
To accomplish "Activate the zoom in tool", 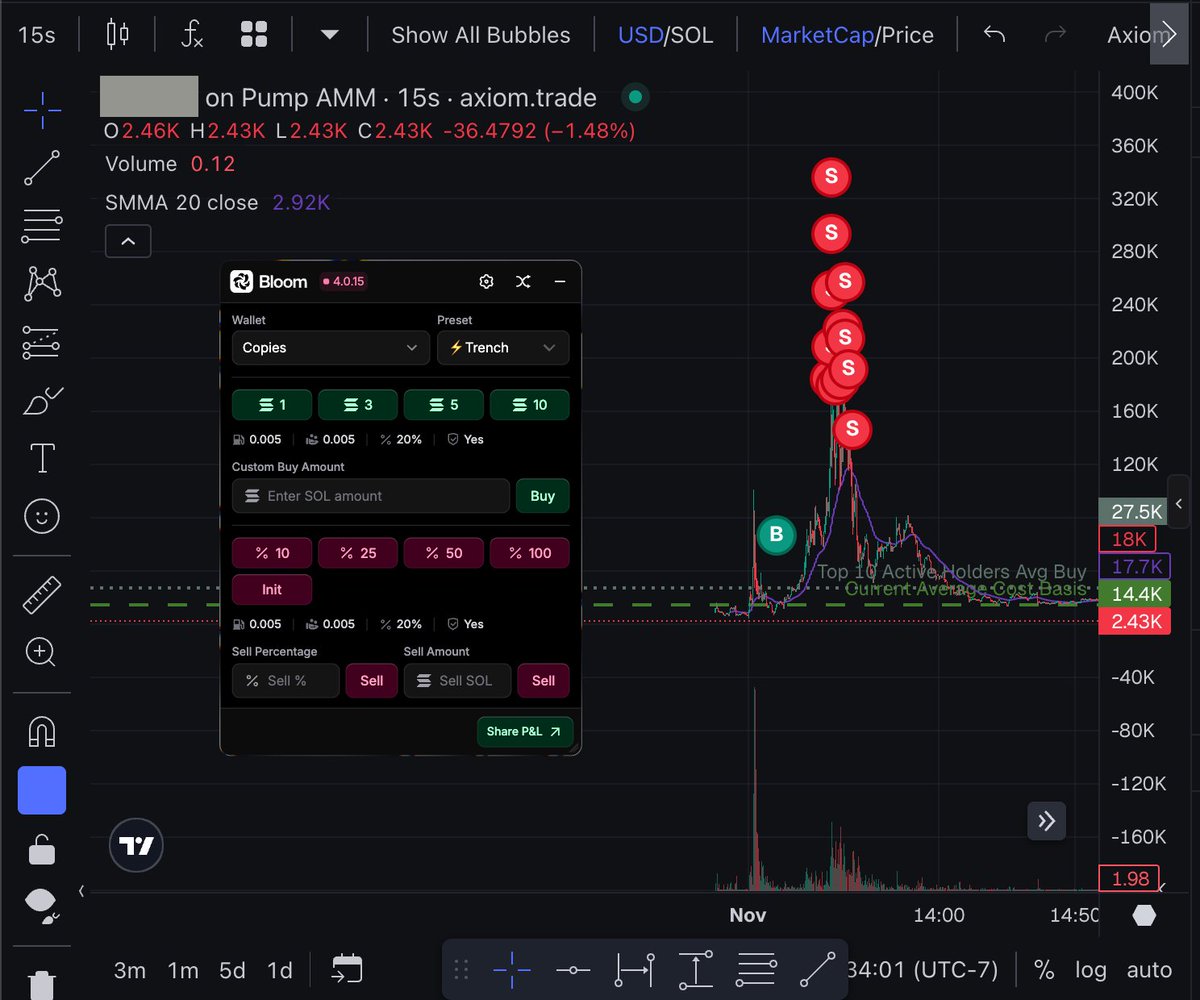I will (x=42, y=653).
